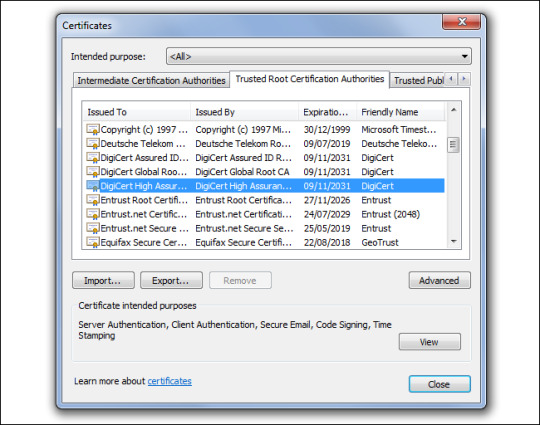Click the tab strip scroll-left arrow

(451, 79)
